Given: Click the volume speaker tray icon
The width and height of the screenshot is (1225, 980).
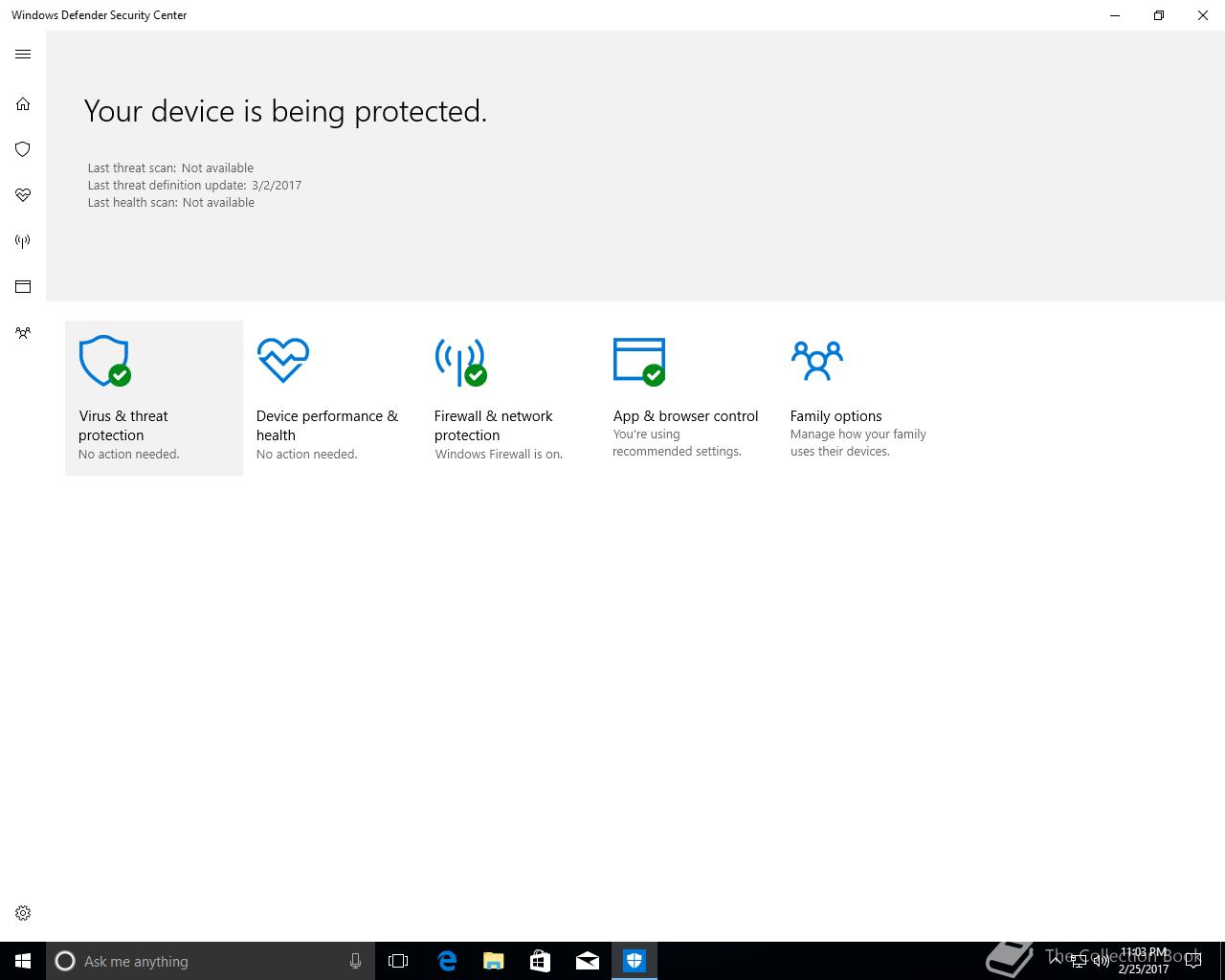Looking at the screenshot, I should (1101, 961).
